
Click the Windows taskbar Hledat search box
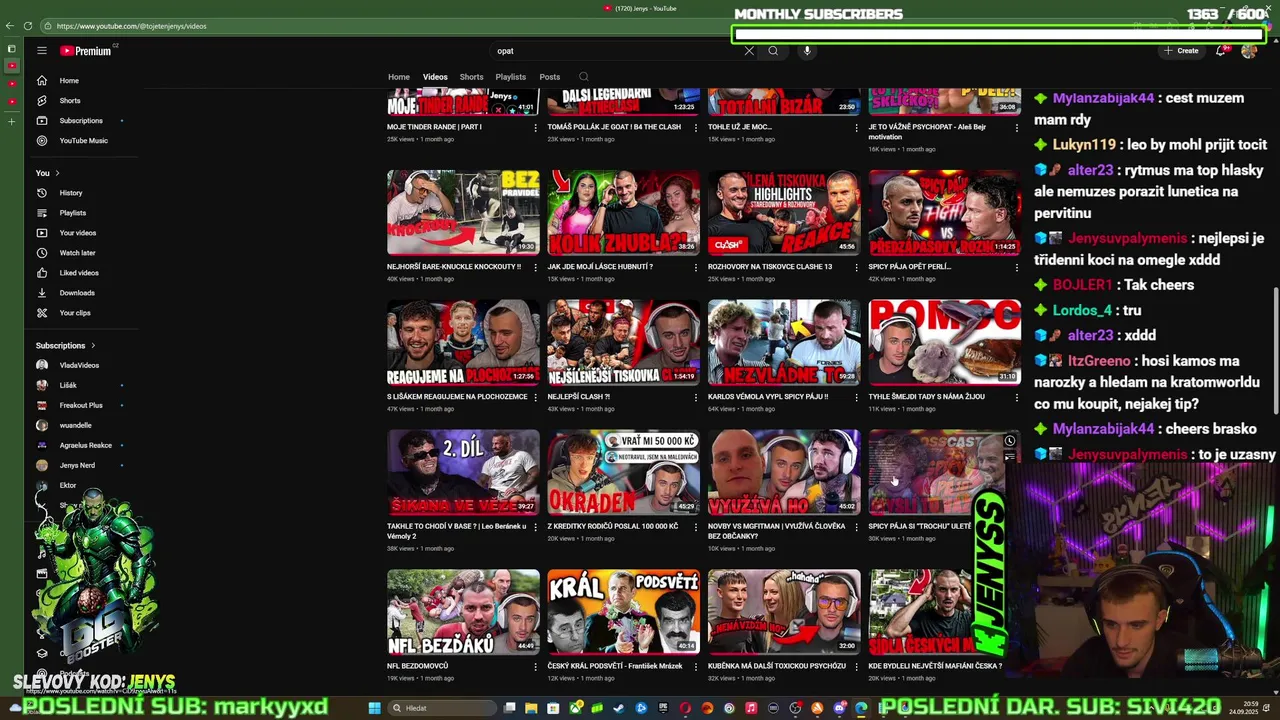point(441,708)
